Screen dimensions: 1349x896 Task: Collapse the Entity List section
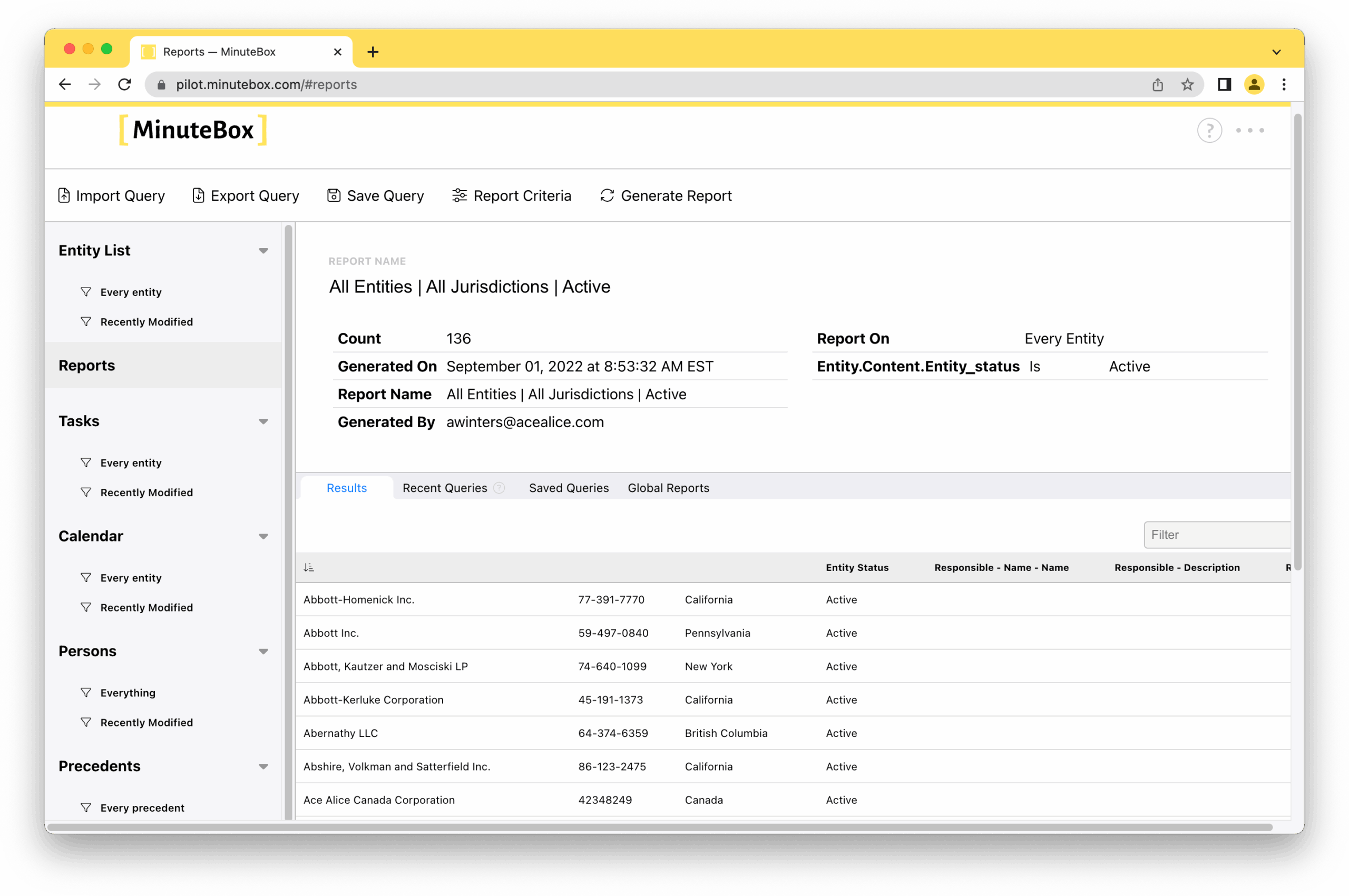(263, 251)
